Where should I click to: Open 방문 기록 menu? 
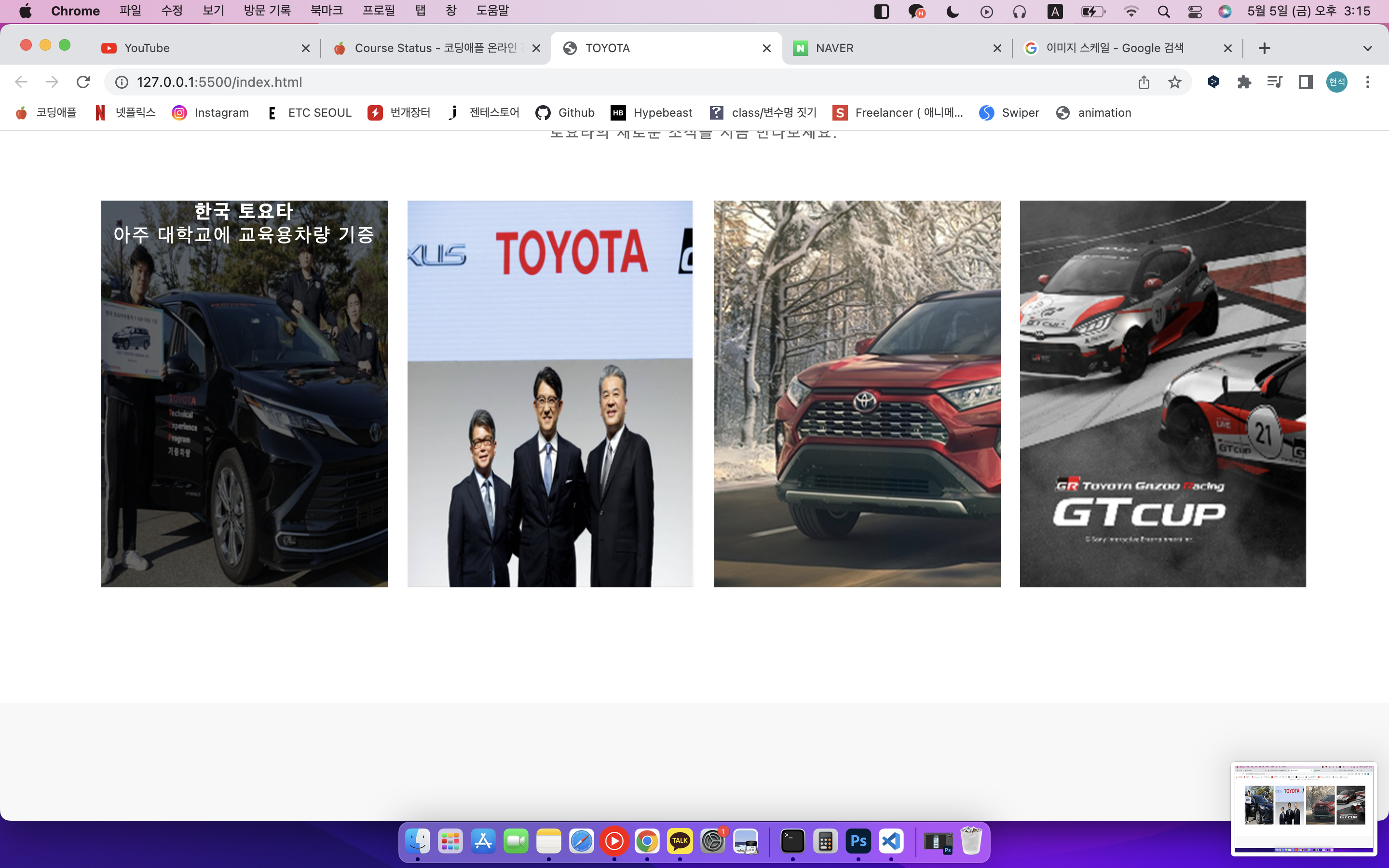click(267, 11)
